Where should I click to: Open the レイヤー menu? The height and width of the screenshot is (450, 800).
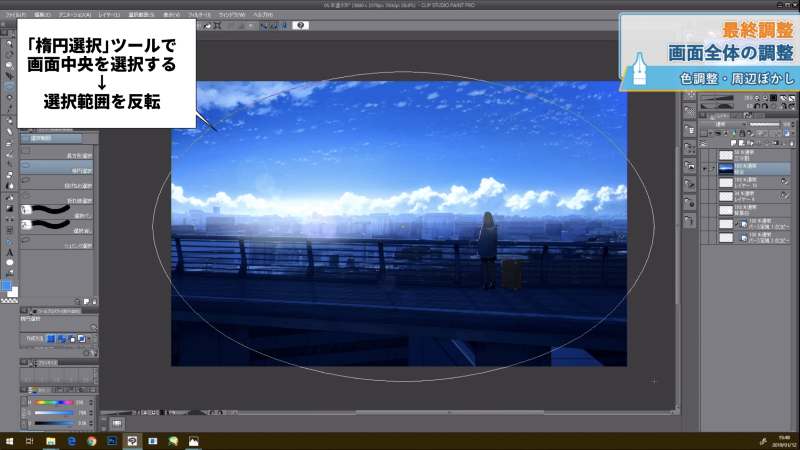pyautogui.click(x=109, y=15)
